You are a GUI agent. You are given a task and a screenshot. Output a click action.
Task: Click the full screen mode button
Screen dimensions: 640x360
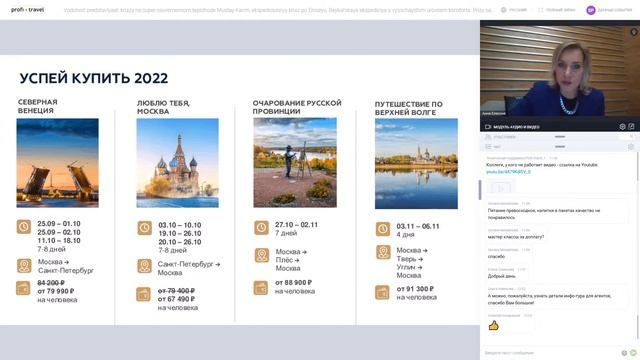(x=556, y=10)
